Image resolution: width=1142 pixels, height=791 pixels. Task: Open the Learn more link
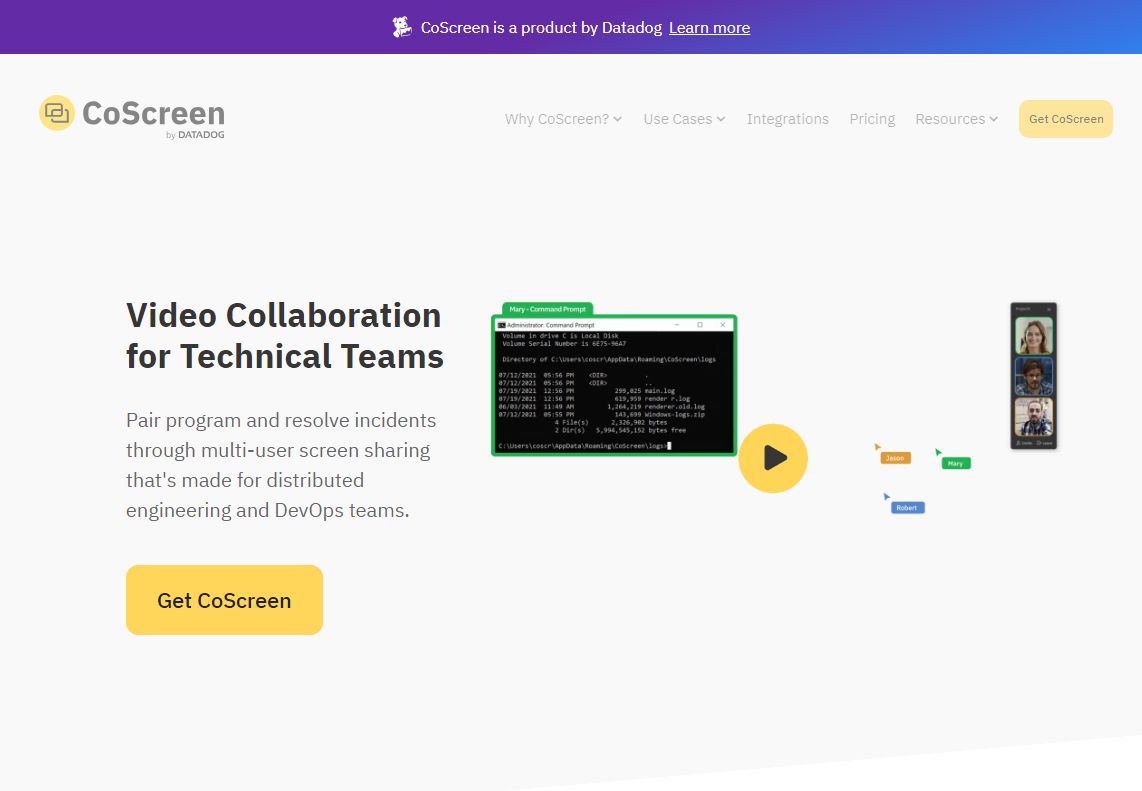tap(709, 28)
